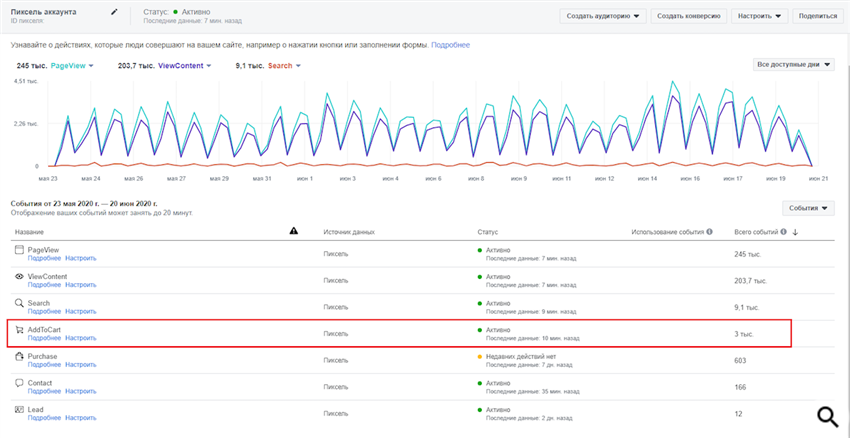Click the 'Создать конверсию' button

(689, 16)
